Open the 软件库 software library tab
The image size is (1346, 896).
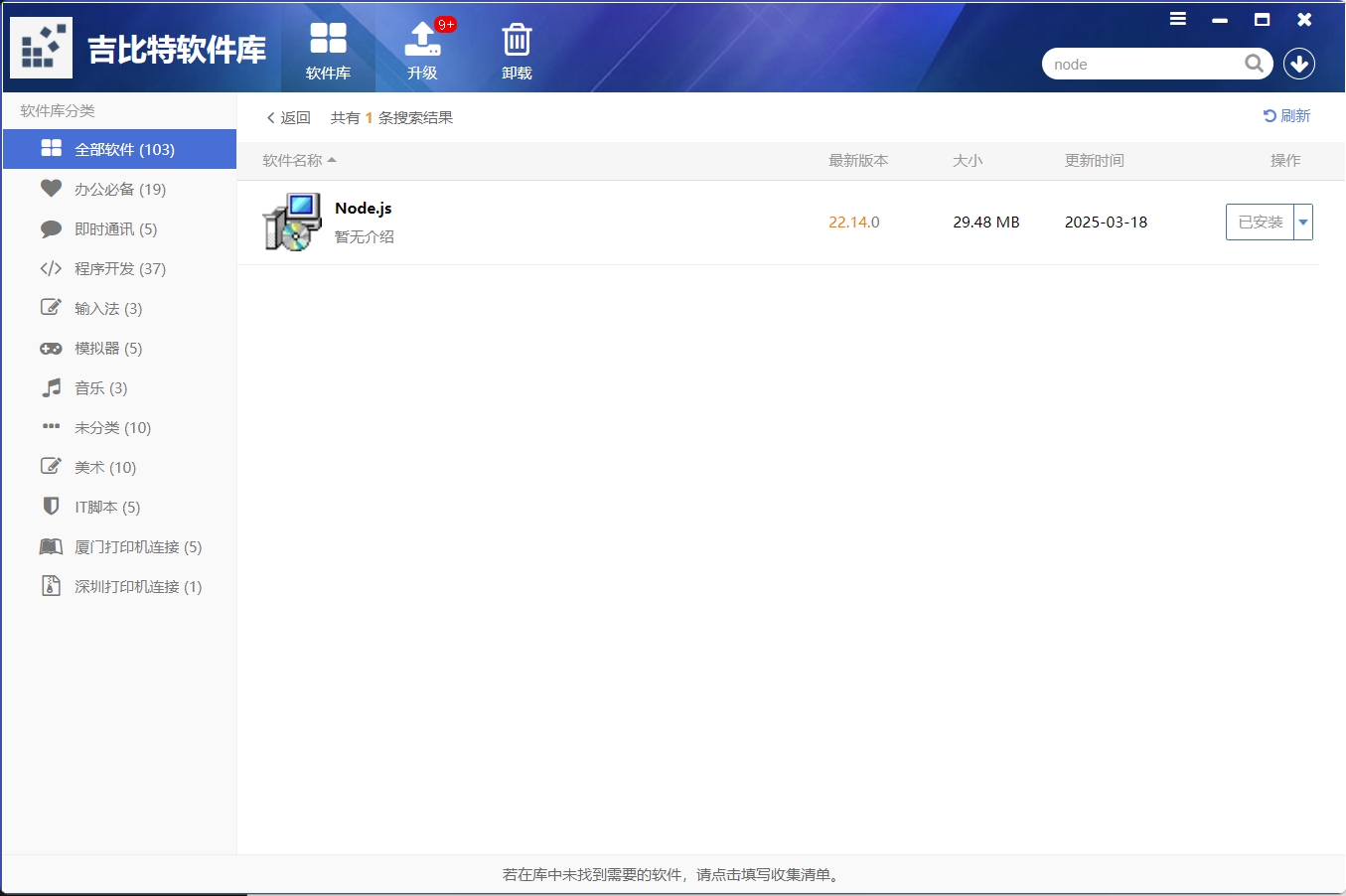(328, 51)
